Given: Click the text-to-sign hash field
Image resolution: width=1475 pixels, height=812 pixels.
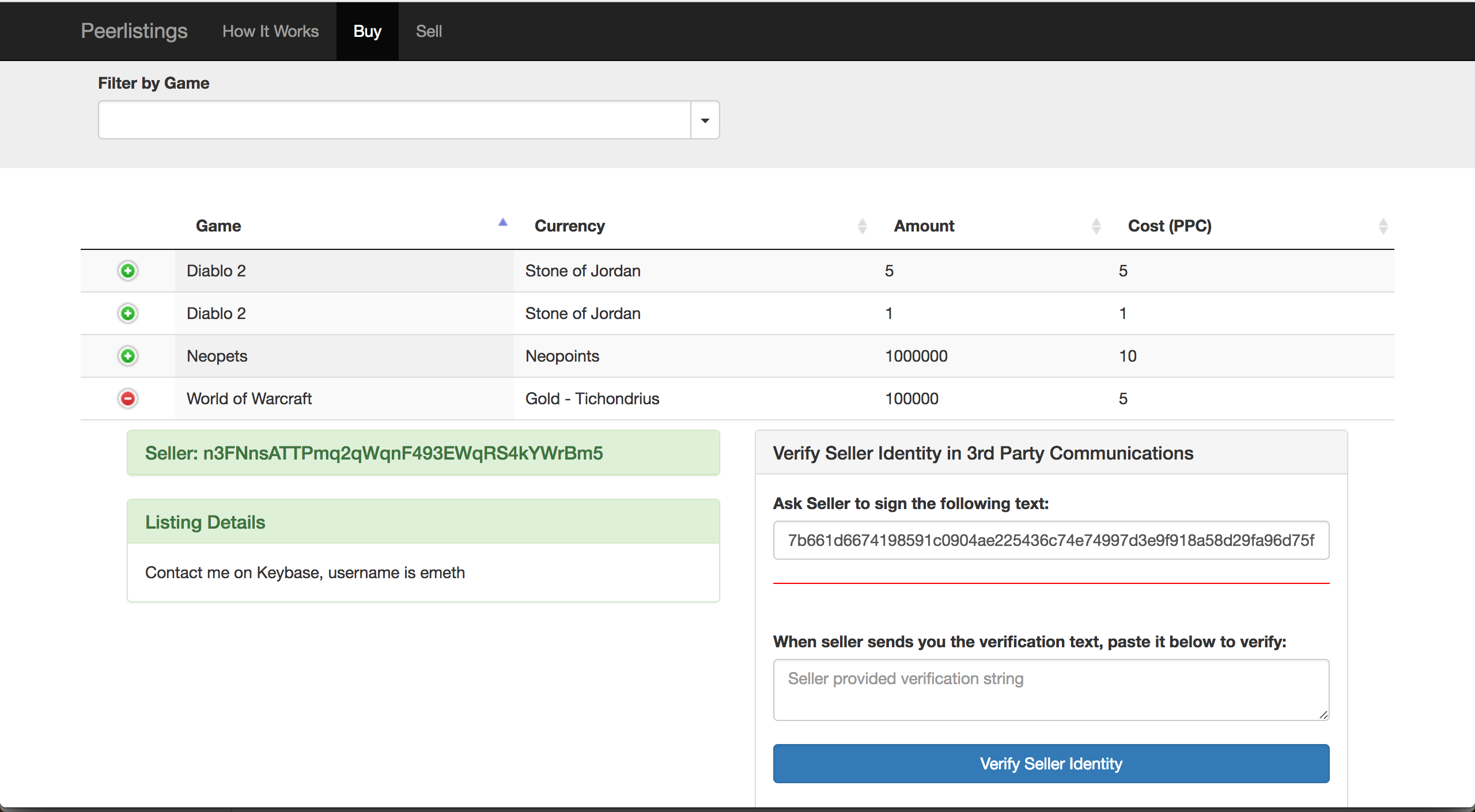Looking at the screenshot, I should (x=1050, y=540).
